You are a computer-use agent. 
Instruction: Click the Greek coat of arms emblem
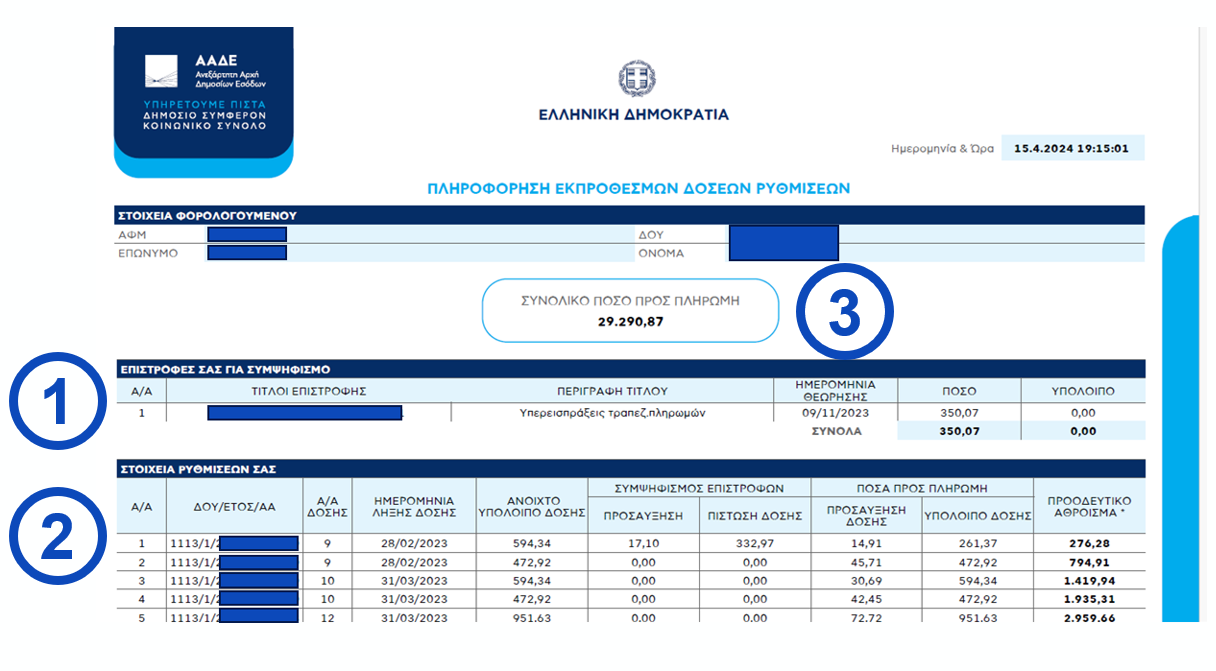click(x=634, y=78)
